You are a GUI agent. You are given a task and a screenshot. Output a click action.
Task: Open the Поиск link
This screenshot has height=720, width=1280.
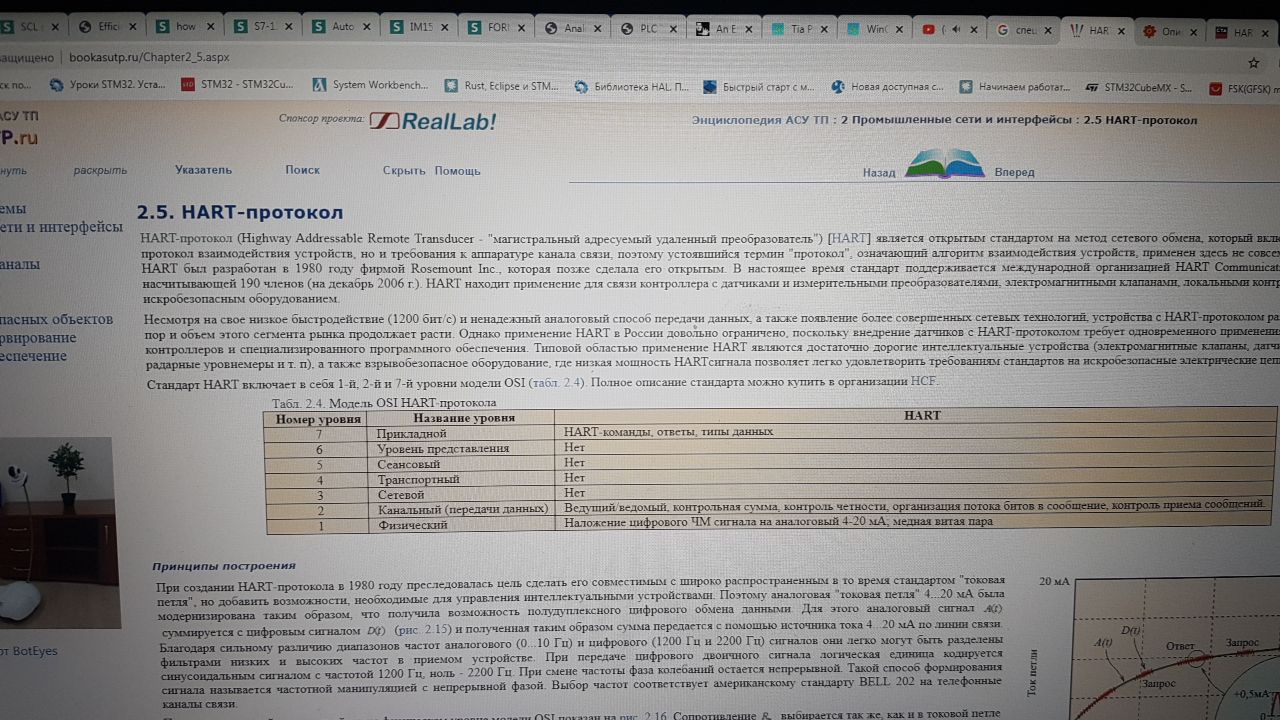tap(302, 170)
